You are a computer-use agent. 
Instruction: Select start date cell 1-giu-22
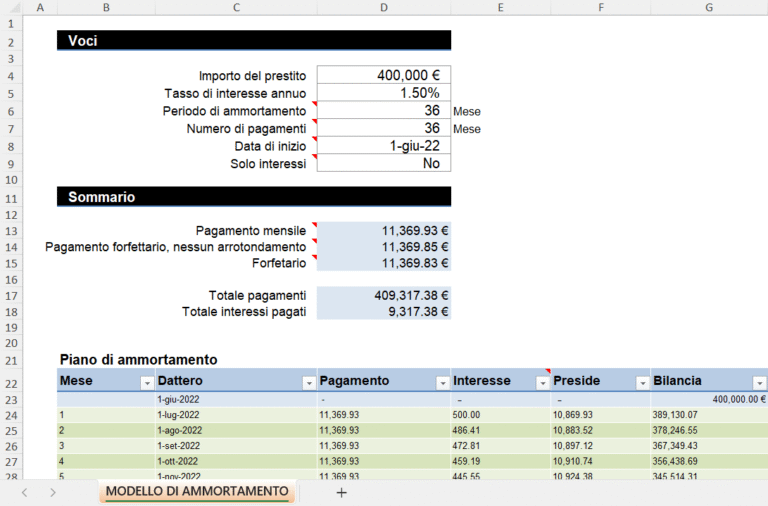click(x=384, y=145)
